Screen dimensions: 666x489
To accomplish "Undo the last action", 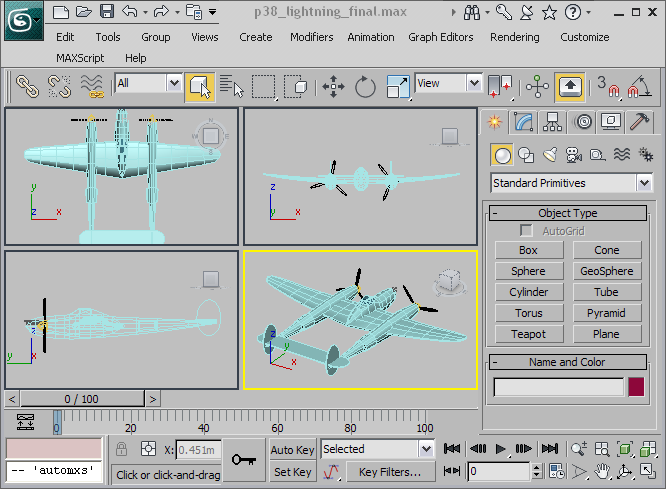I will click(x=130, y=11).
